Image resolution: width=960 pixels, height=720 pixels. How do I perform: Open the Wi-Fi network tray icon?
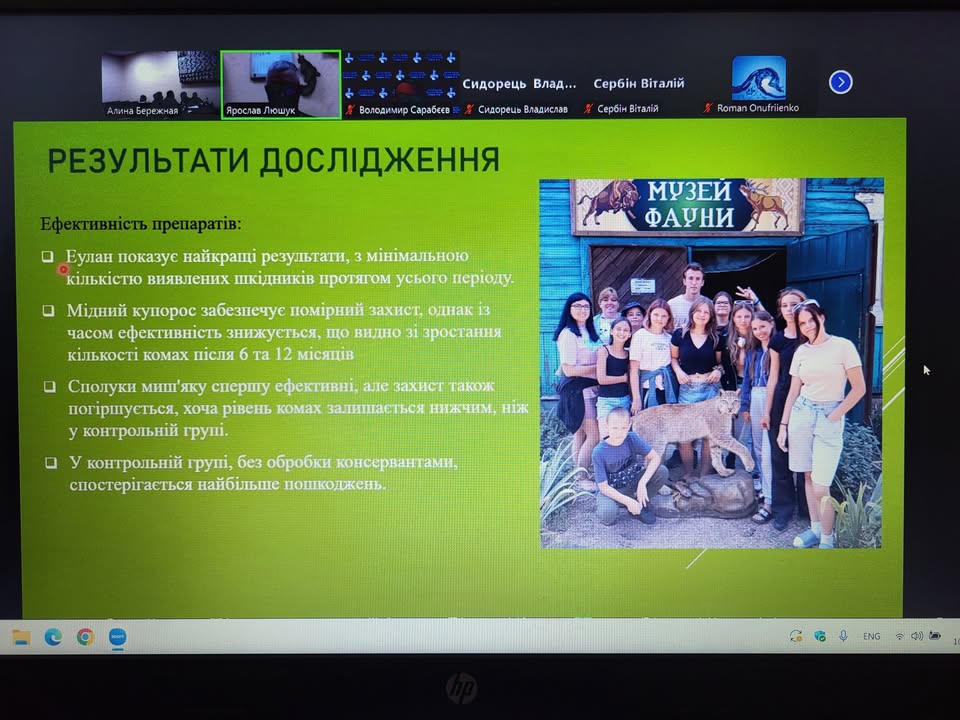[899, 637]
